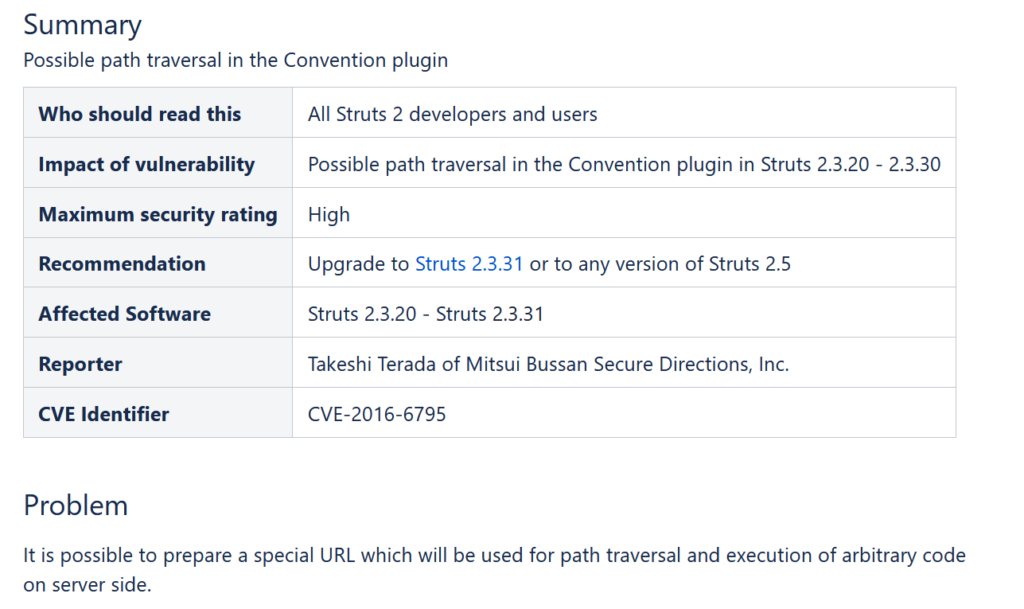The height and width of the screenshot is (609, 1024).
Task: Click the Problem heading
Action: [76, 505]
